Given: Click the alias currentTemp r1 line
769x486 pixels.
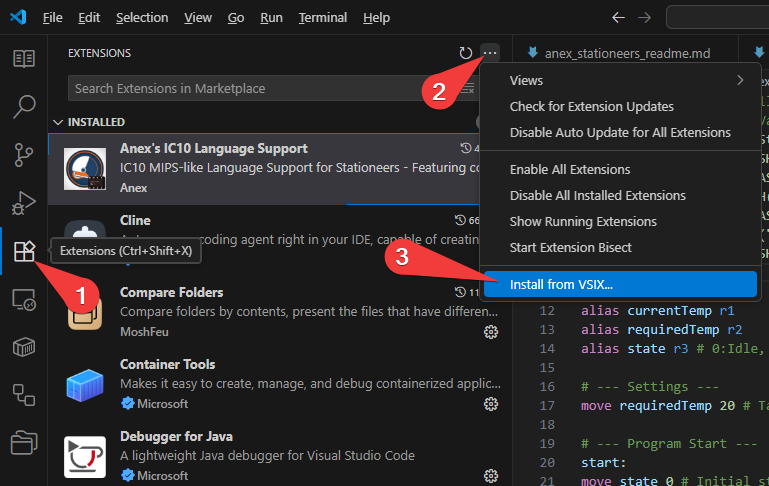Looking at the screenshot, I should pos(658,310).
